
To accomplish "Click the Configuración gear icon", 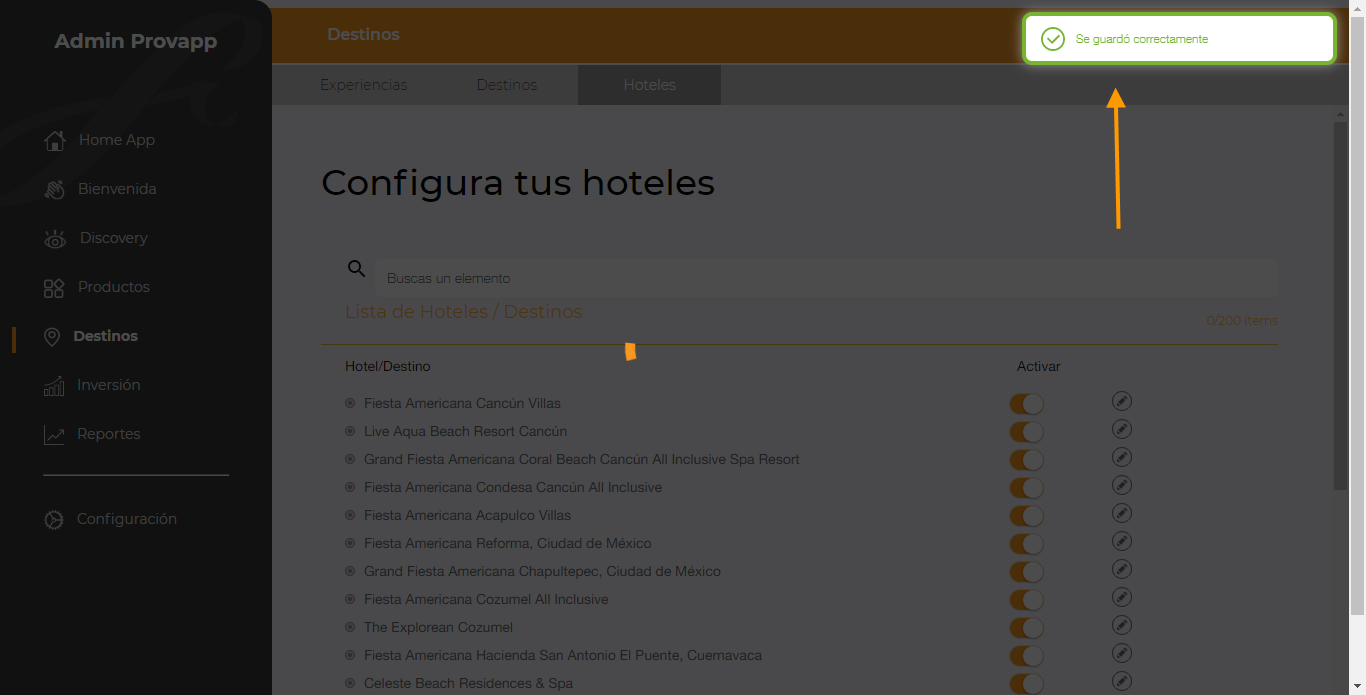I will pos(54,520).
